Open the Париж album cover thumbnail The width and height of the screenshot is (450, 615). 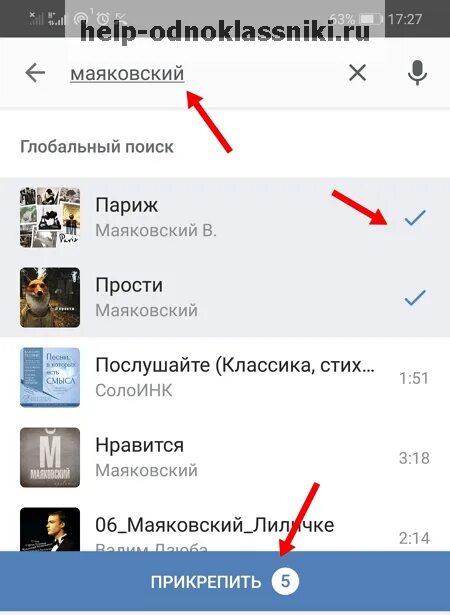coord(50,217)
